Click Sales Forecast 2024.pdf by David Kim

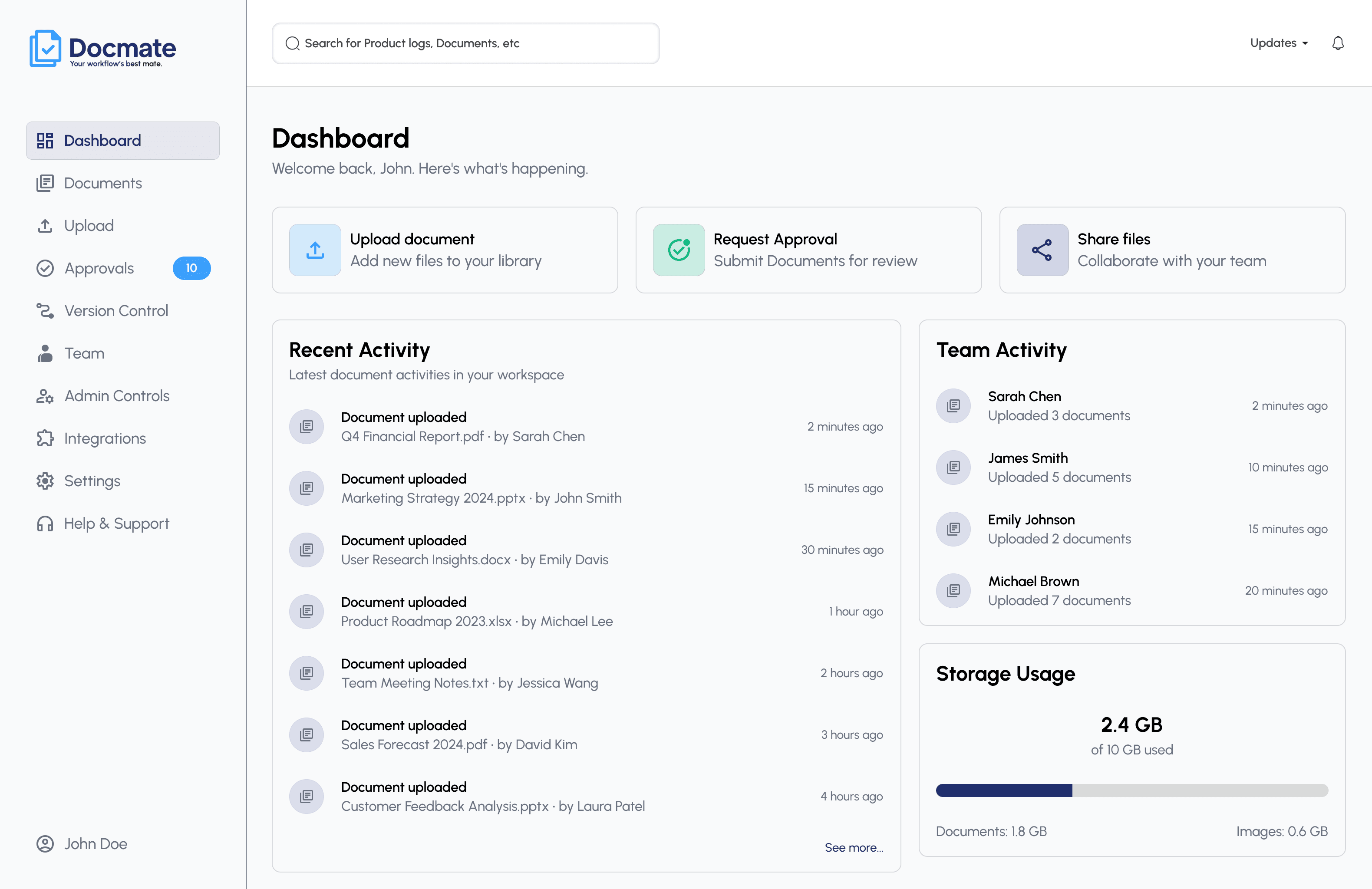459,744
